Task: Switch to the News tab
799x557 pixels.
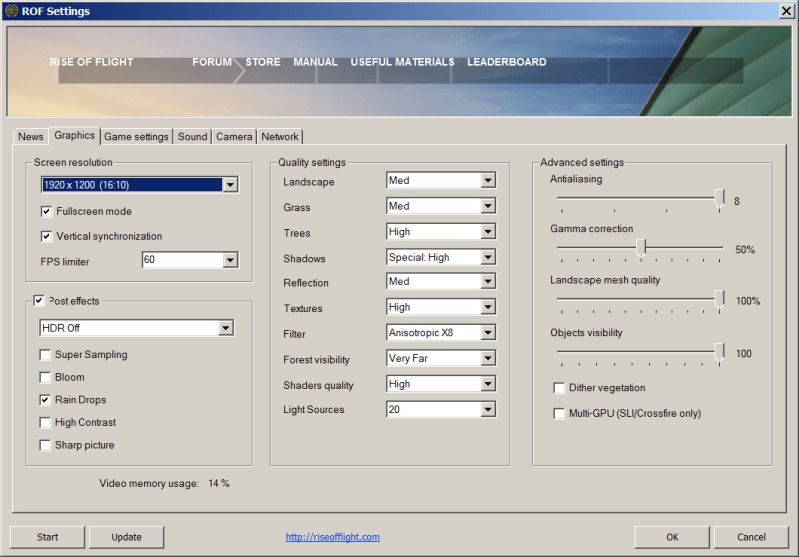Action: 31,137
